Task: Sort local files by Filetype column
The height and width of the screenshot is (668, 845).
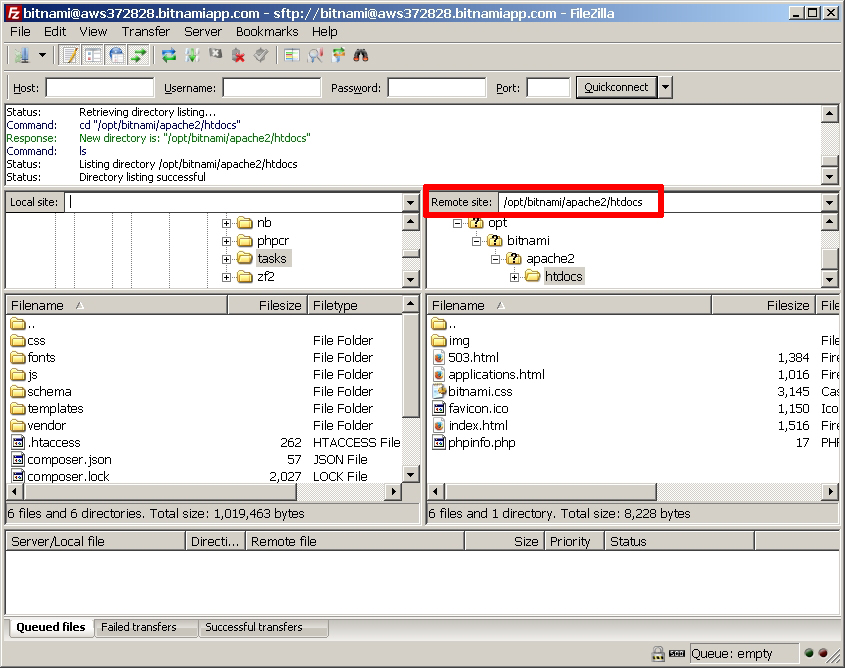Action: [355, 305]
